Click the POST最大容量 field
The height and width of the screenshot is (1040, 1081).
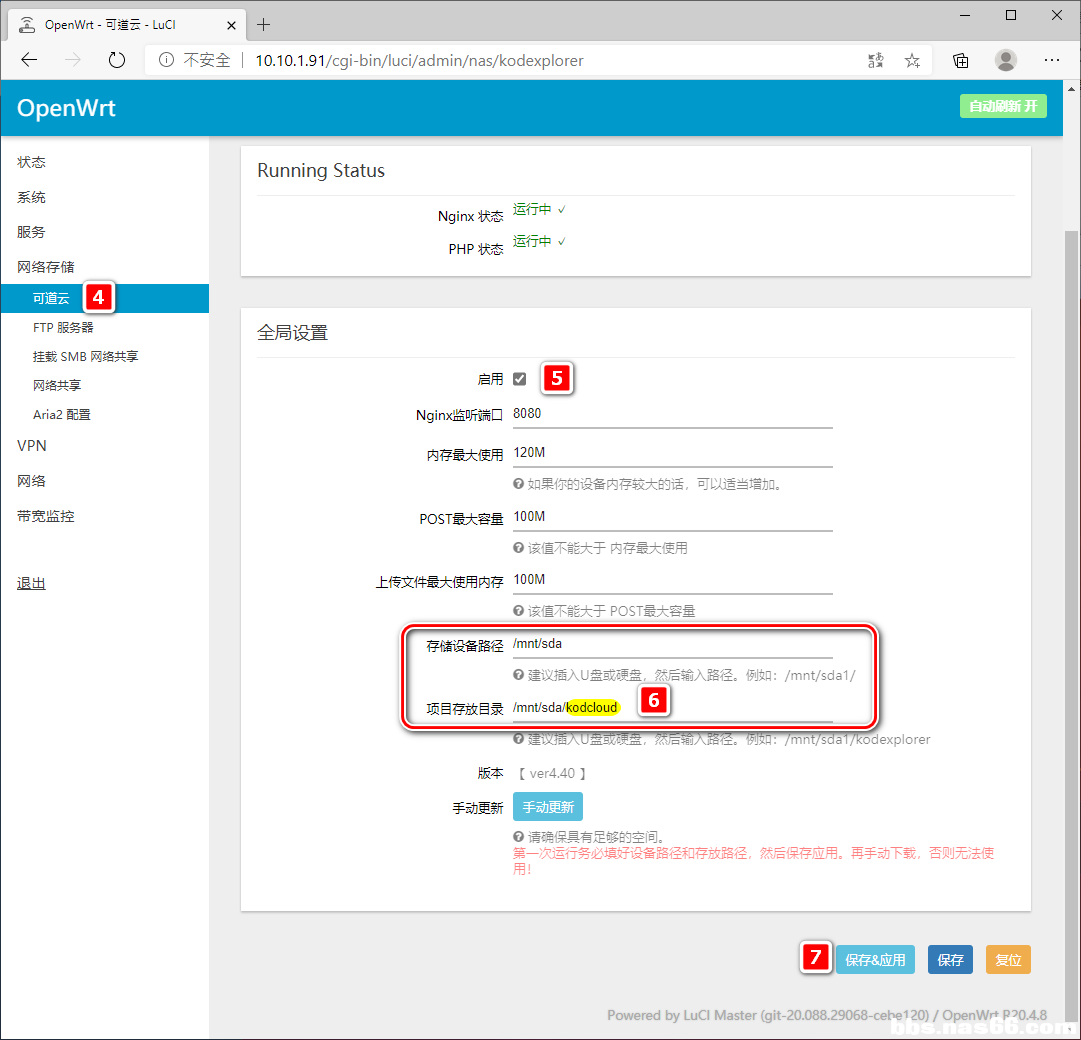(673, 518)
